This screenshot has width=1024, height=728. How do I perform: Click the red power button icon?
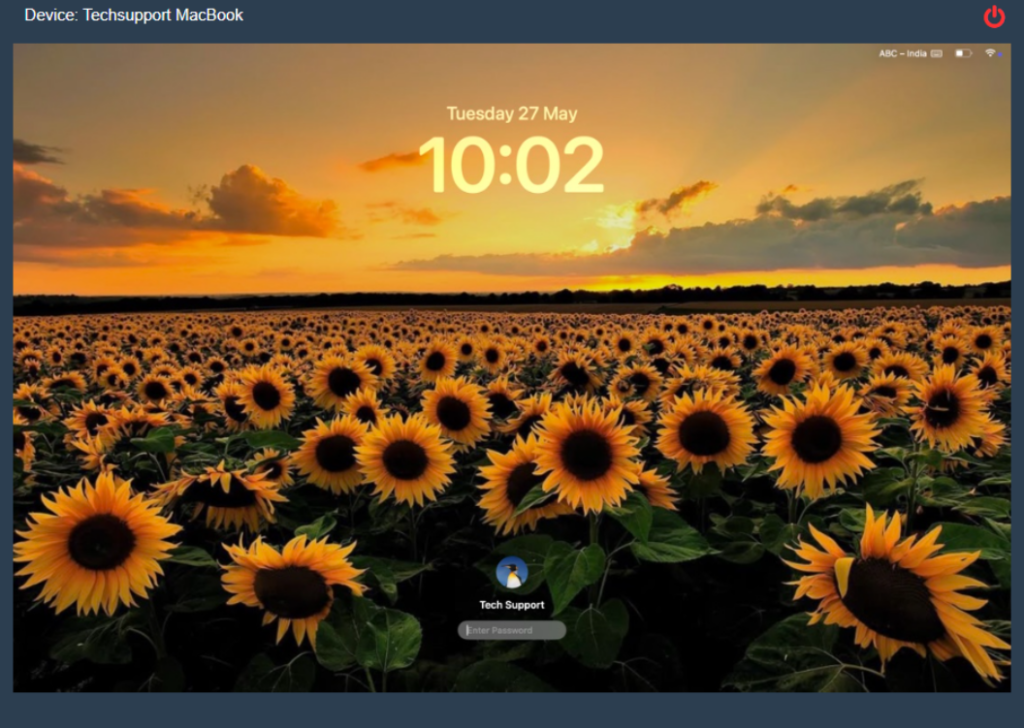pos(993,16)
